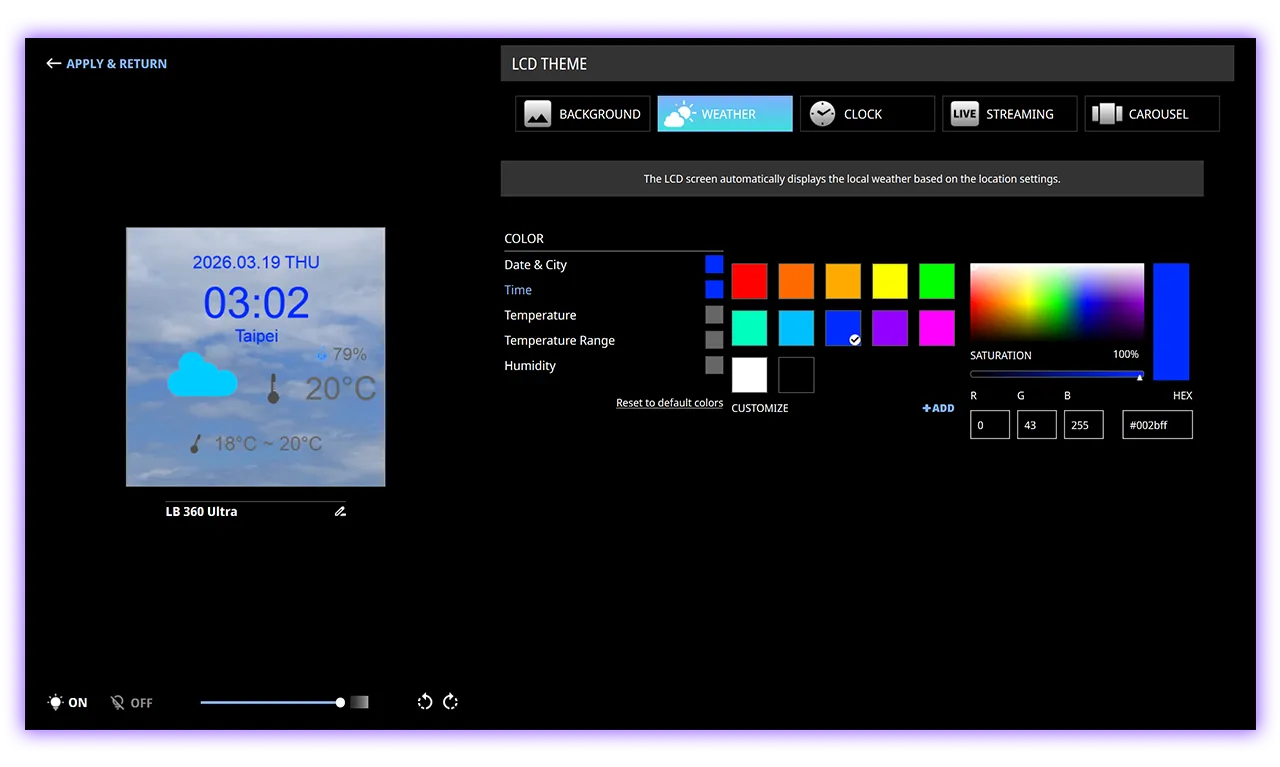
Task: Select the Temperature Range color item
Action: pos(559,340)
